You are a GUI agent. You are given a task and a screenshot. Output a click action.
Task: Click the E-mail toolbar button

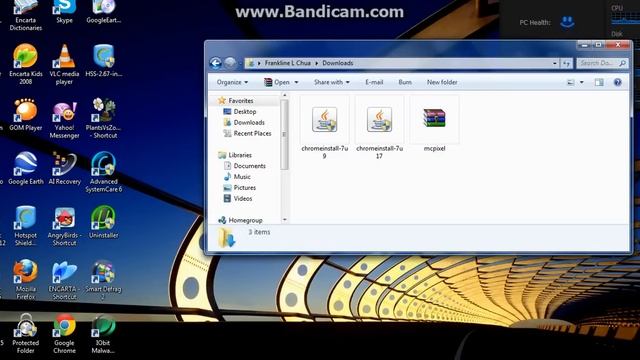point(374,82)
